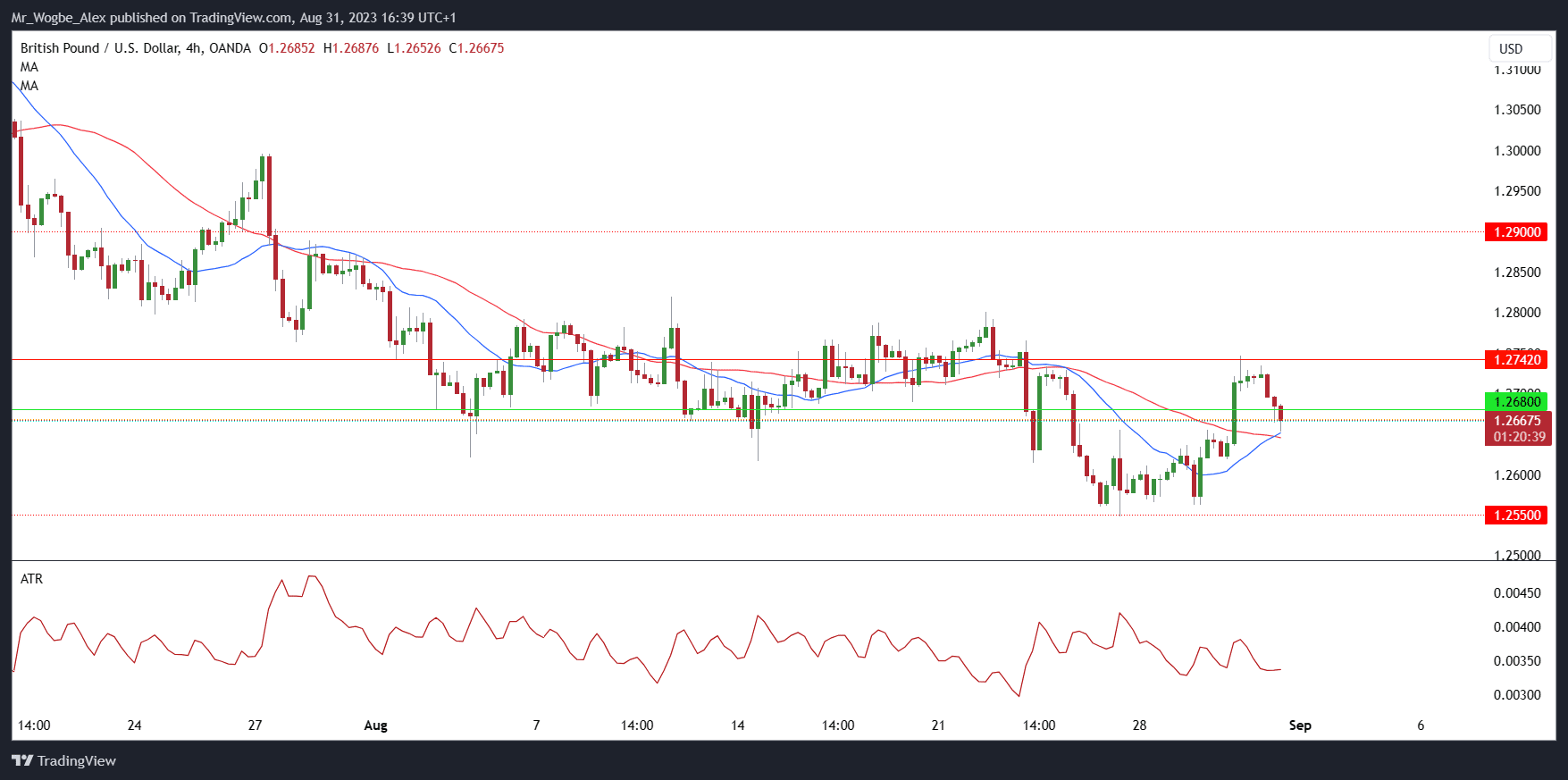Click the high value H1.26876

point(351,48)
